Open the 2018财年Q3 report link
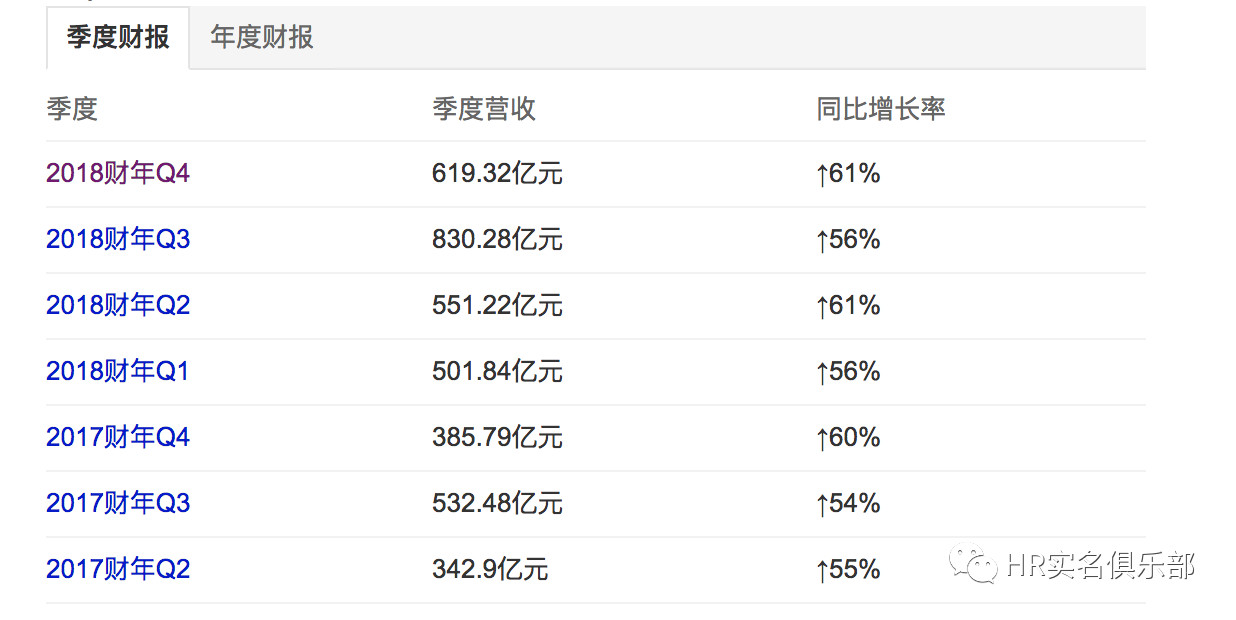 (x=118, y=240)
